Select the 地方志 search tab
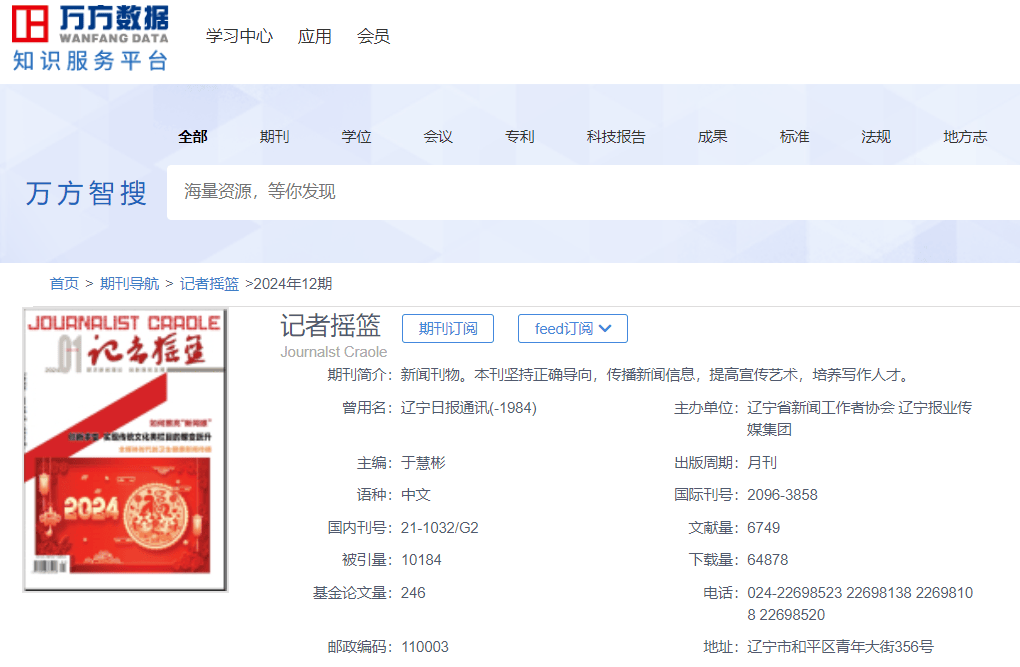The width and height of the screenshot is (1020, 667). 965,137
